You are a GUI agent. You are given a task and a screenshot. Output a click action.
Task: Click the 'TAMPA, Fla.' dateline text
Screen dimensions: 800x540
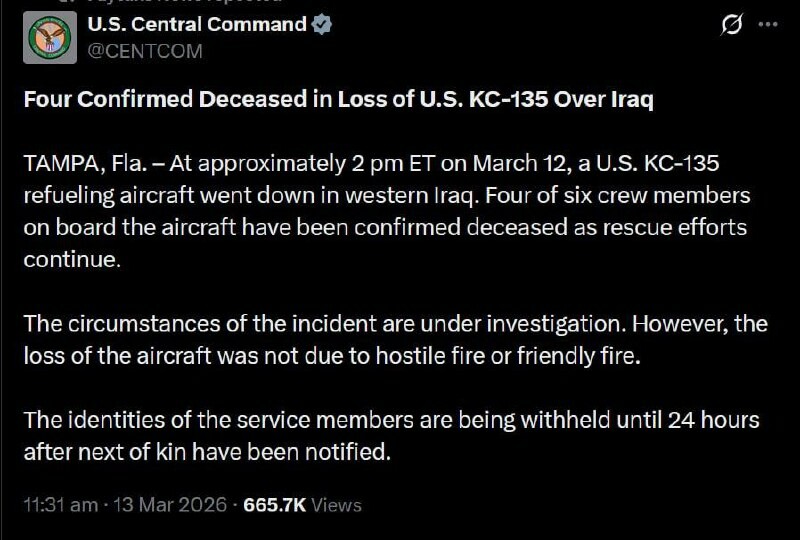pyautogui.click(x=81, y=163)
